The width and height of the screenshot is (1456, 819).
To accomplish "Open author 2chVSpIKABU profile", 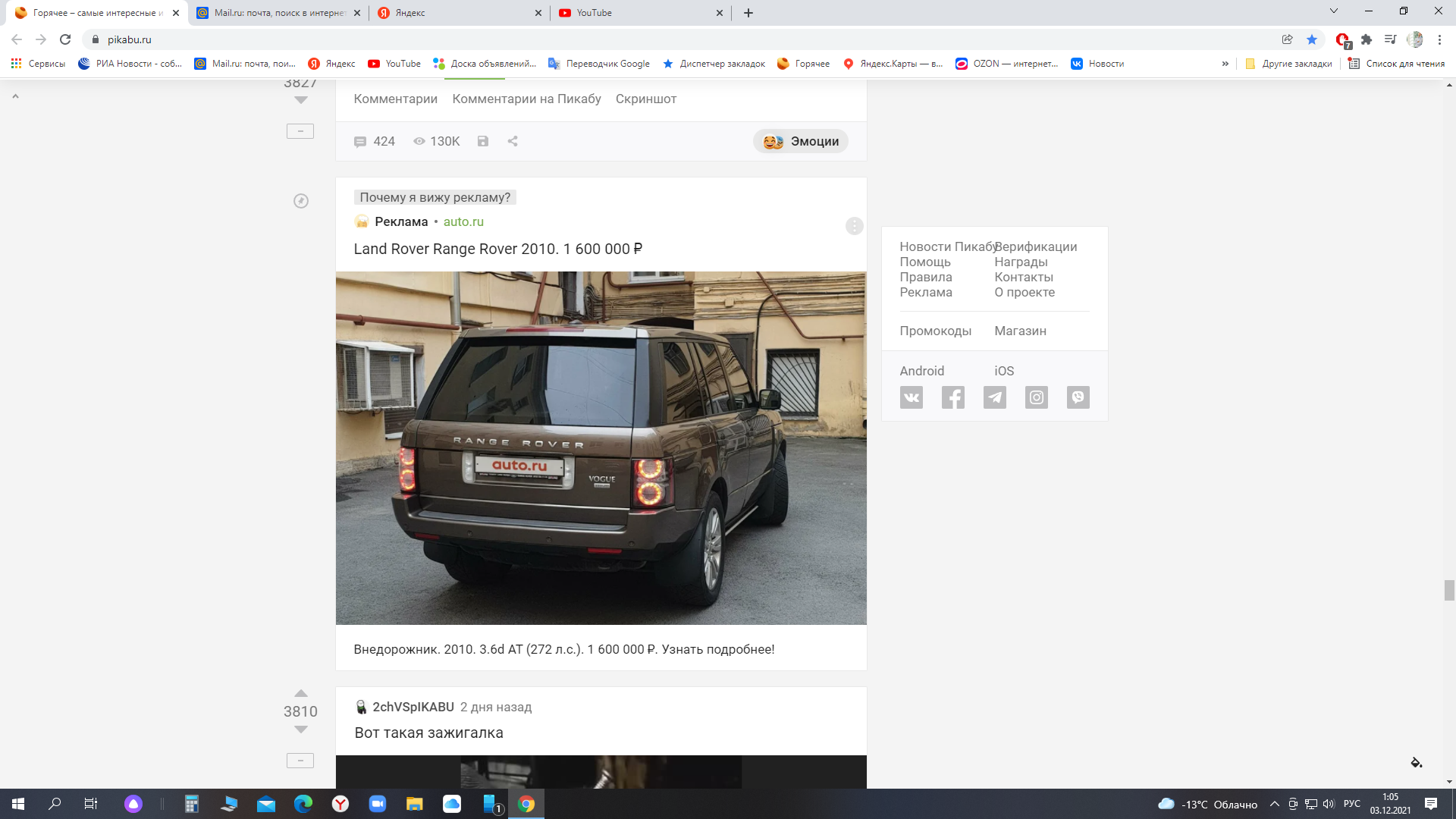I will click(x=413, y=707).
